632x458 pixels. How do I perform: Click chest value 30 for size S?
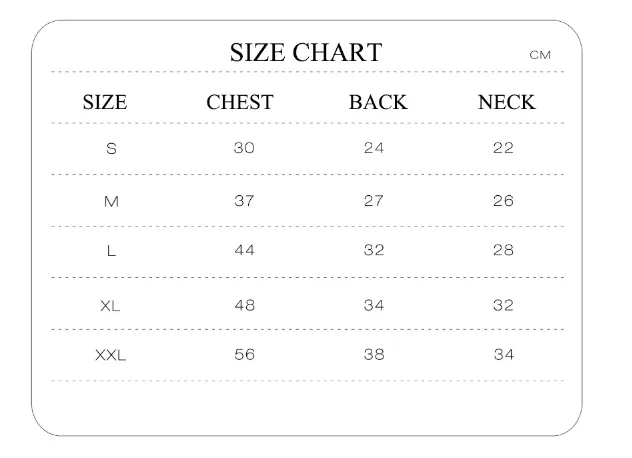pos(244,148)
